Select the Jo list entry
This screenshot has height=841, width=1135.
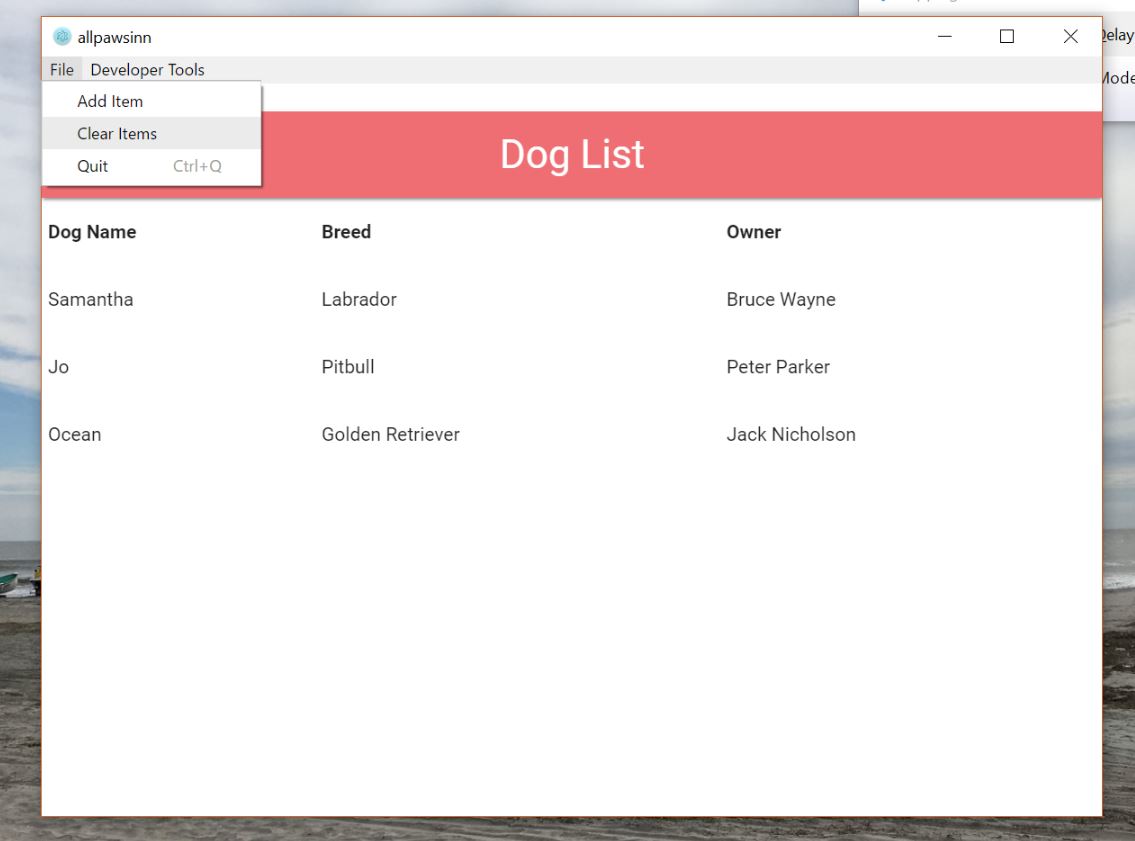click(59, 367)
